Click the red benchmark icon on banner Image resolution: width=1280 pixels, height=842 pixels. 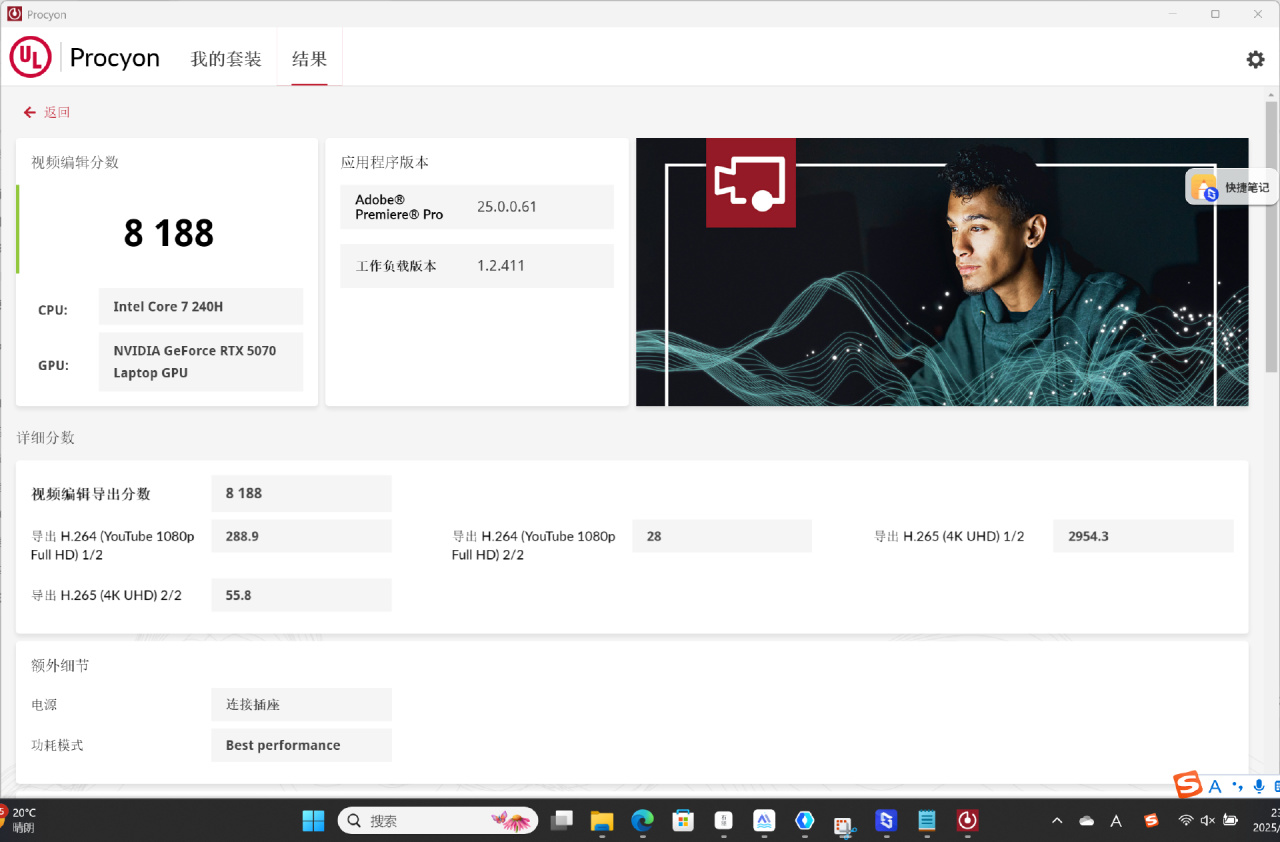751,182
